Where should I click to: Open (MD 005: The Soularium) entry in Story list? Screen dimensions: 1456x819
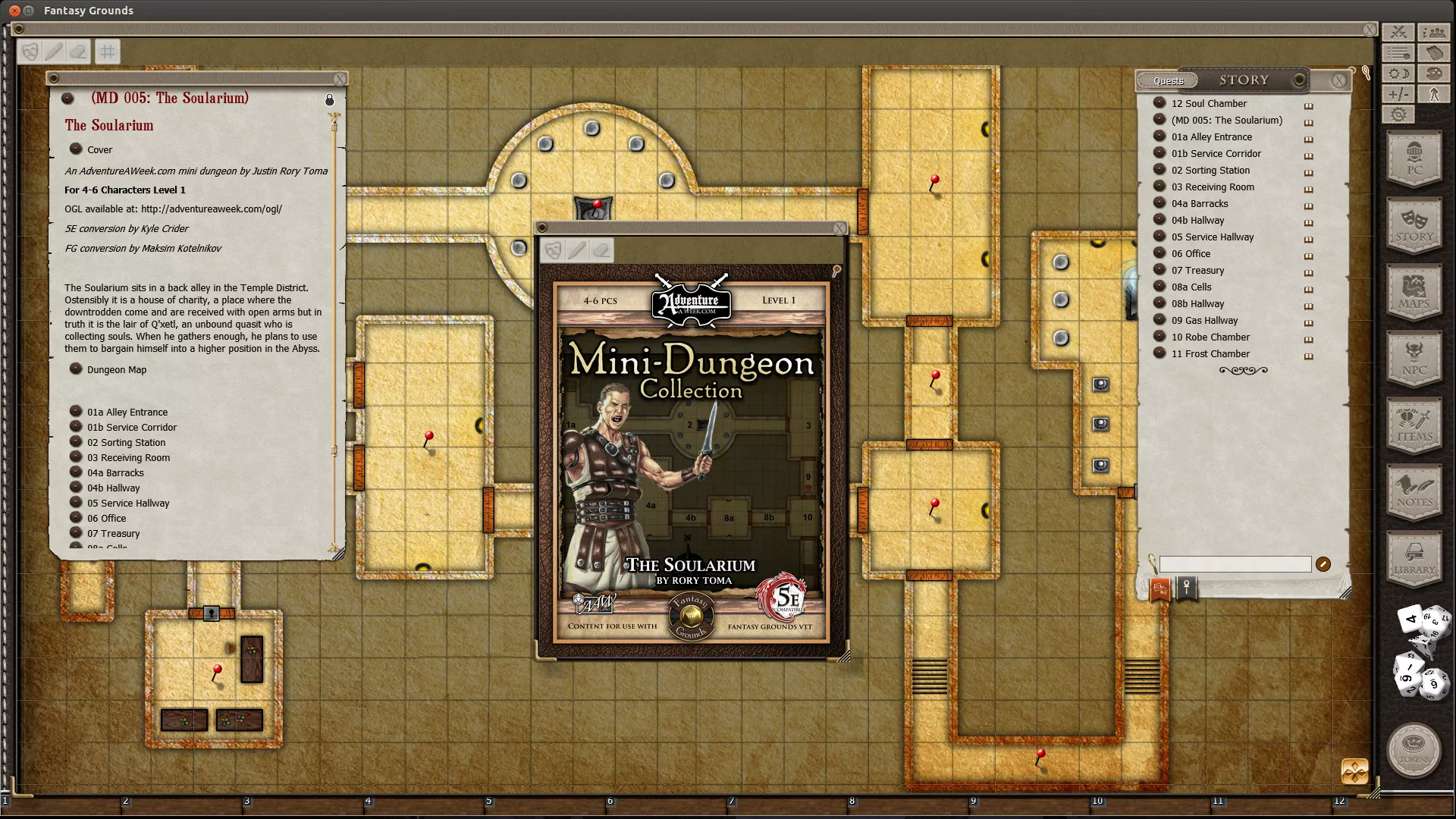pyautogui.click(x=1226, y=120)
